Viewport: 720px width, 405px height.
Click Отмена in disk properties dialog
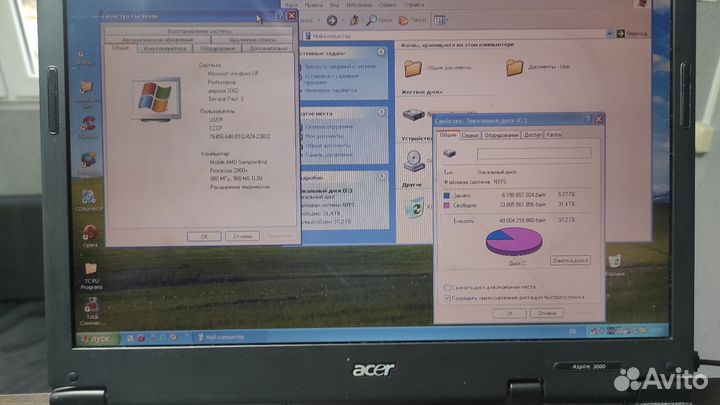point(546,313)
